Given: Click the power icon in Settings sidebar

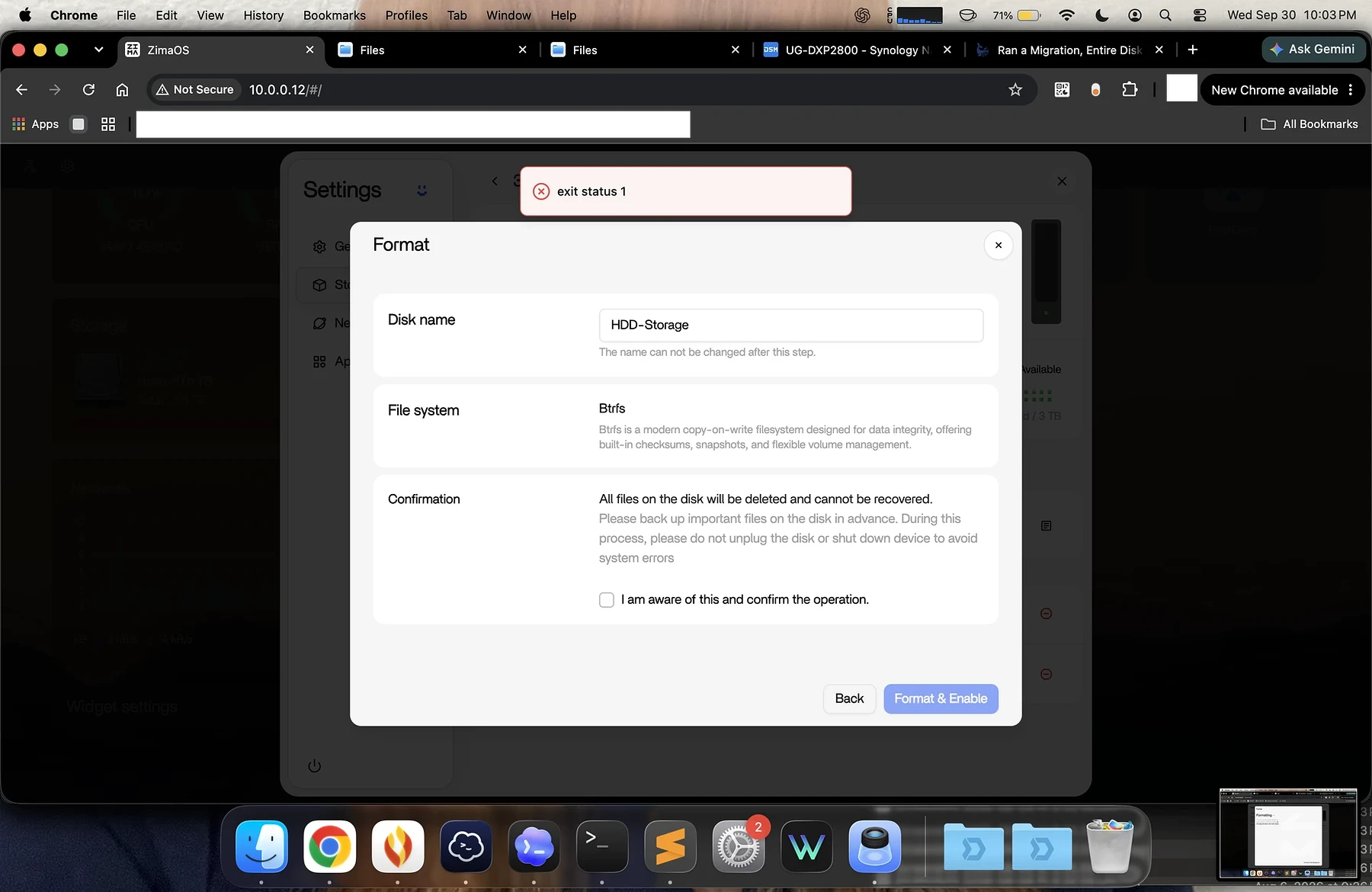Looking at the screenshot, I should coord(314,765).
